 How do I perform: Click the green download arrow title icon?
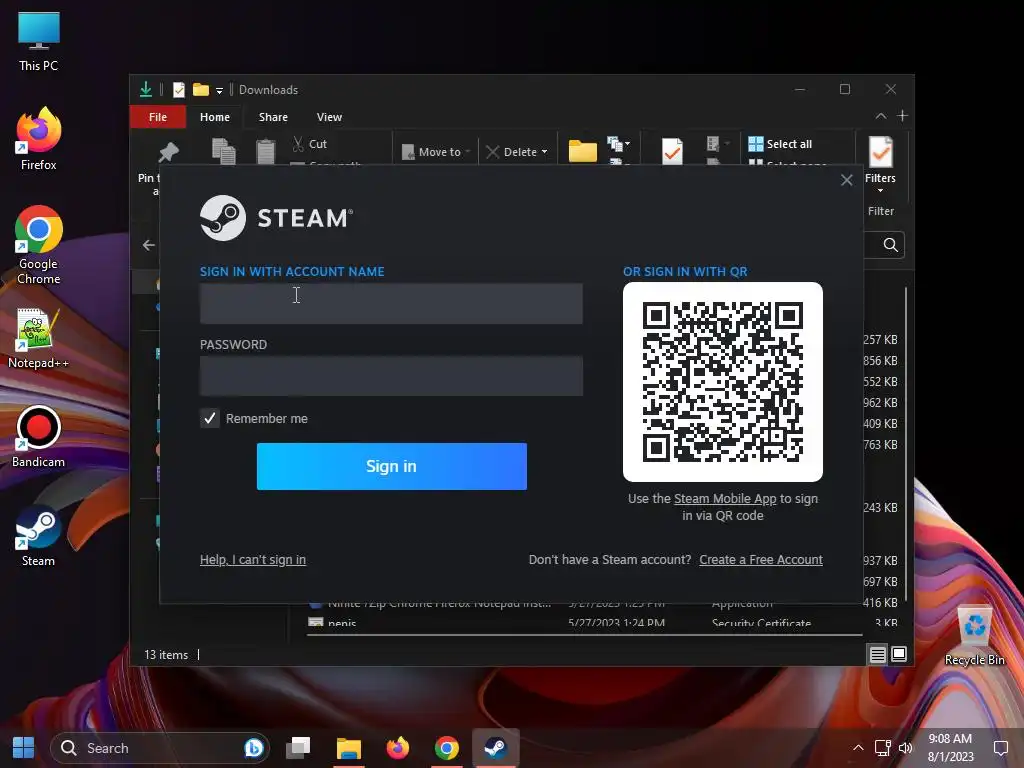(146, 89)
